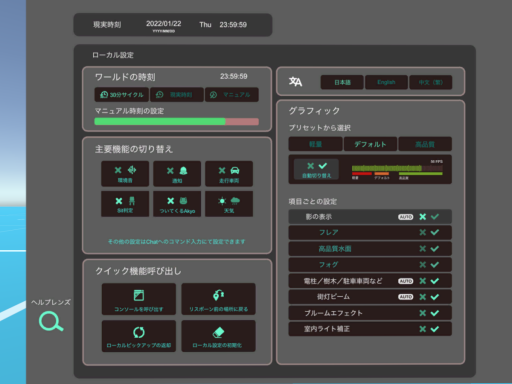Click the return-to-pre-respawn location icon
Viewport: 512px width, 384px height.
(219, 295)
